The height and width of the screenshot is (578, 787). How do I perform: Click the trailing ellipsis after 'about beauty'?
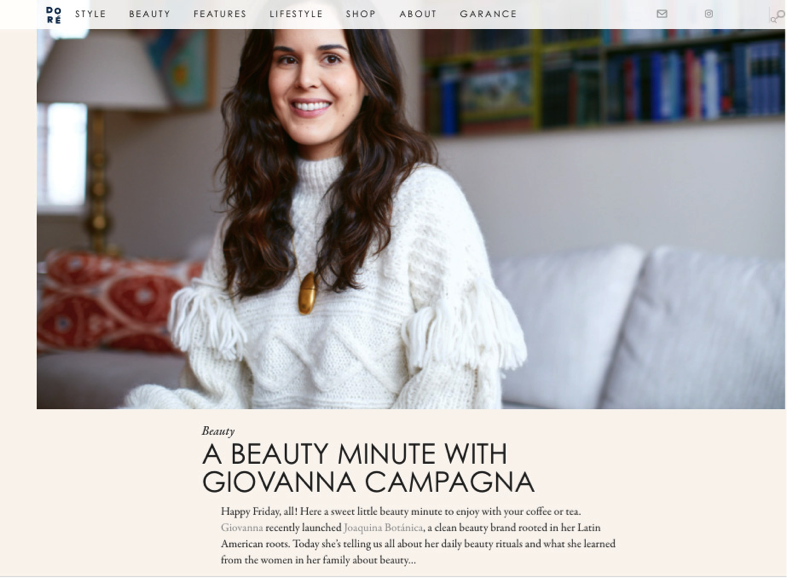click(x=412, y=560)
